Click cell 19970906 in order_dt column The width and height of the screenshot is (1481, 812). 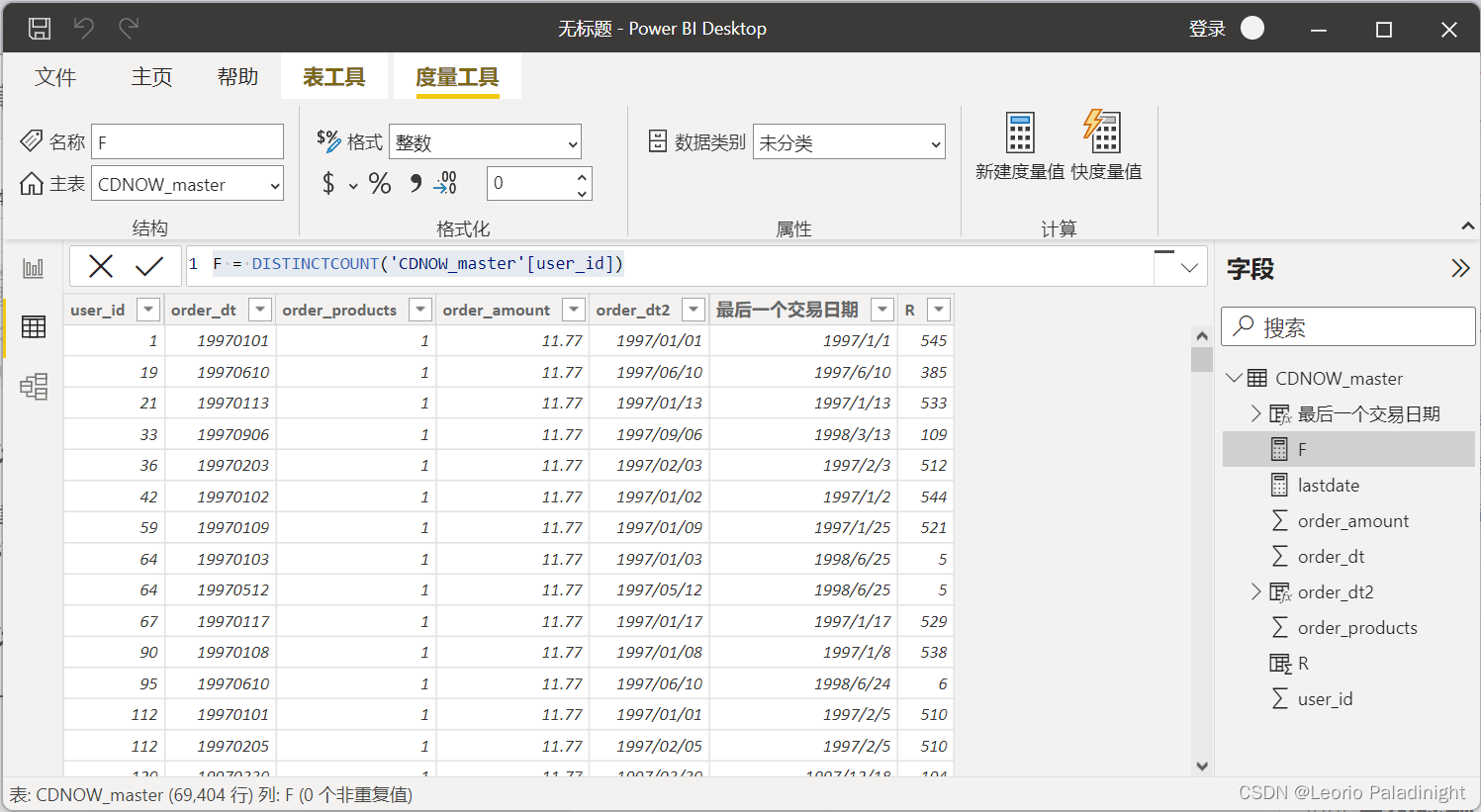click(220, 434)
